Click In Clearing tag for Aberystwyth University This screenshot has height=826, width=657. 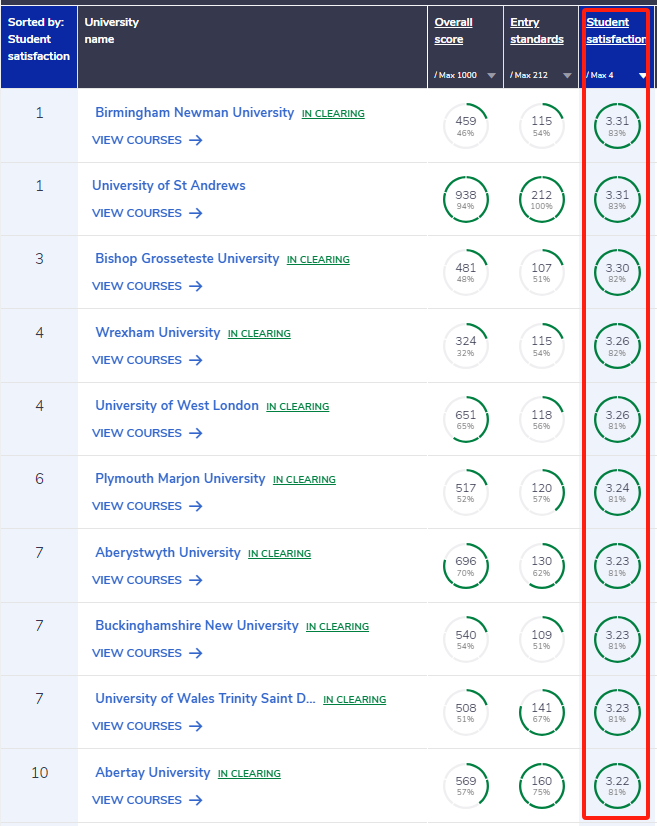(280, 554)
